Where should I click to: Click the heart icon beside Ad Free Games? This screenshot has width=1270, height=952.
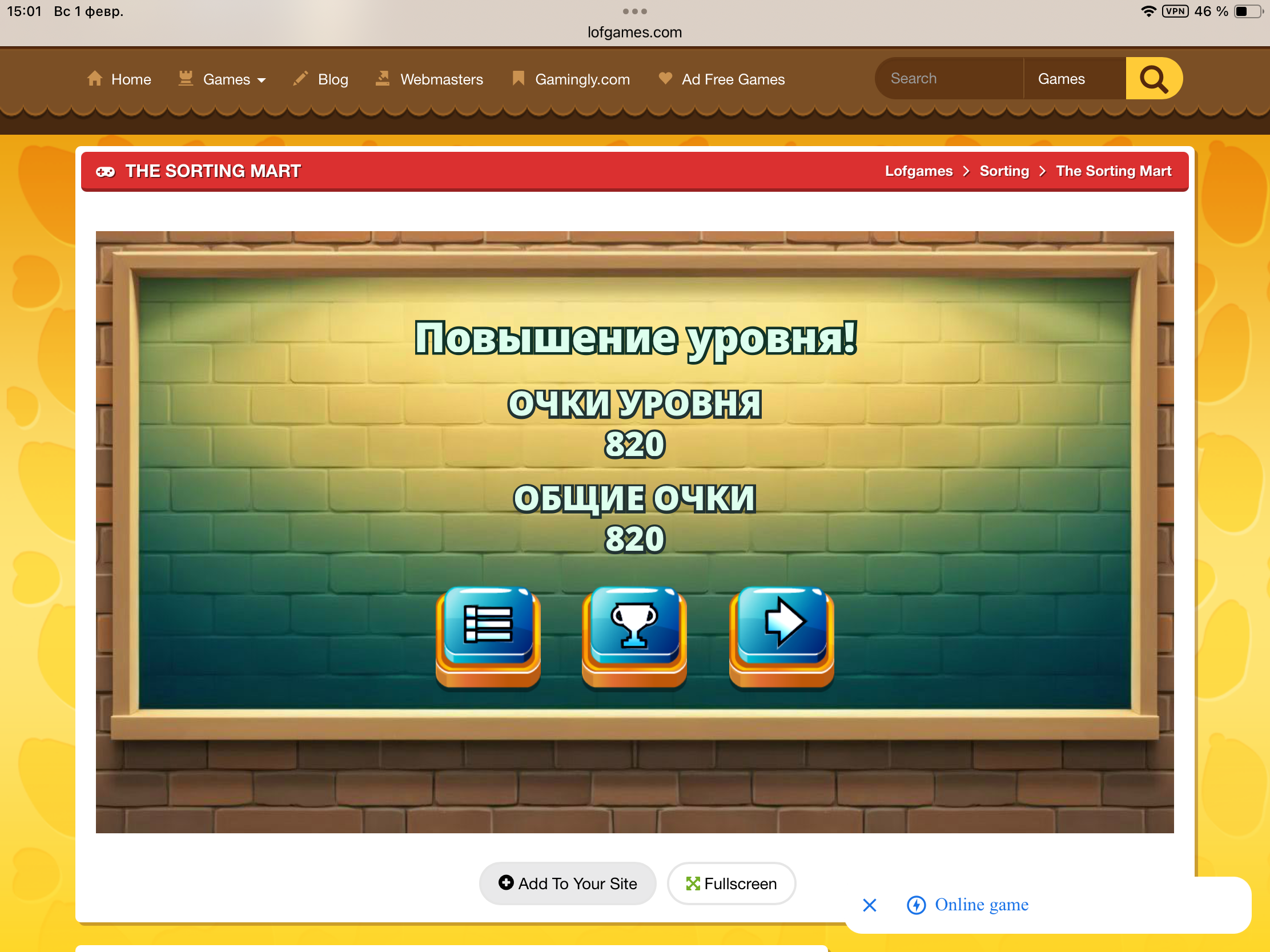click(x=665, y=78)
